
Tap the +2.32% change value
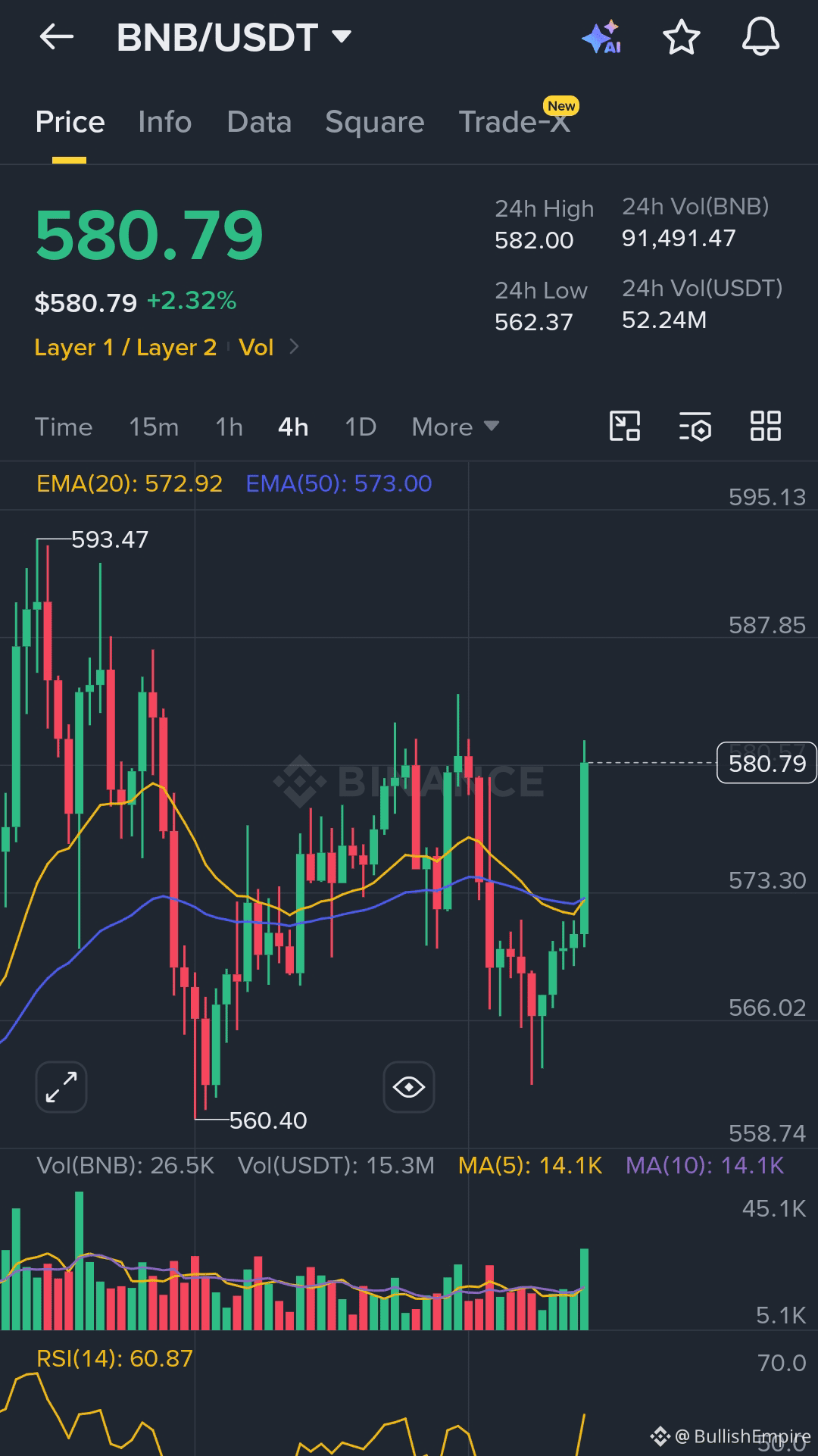(192, 301)
